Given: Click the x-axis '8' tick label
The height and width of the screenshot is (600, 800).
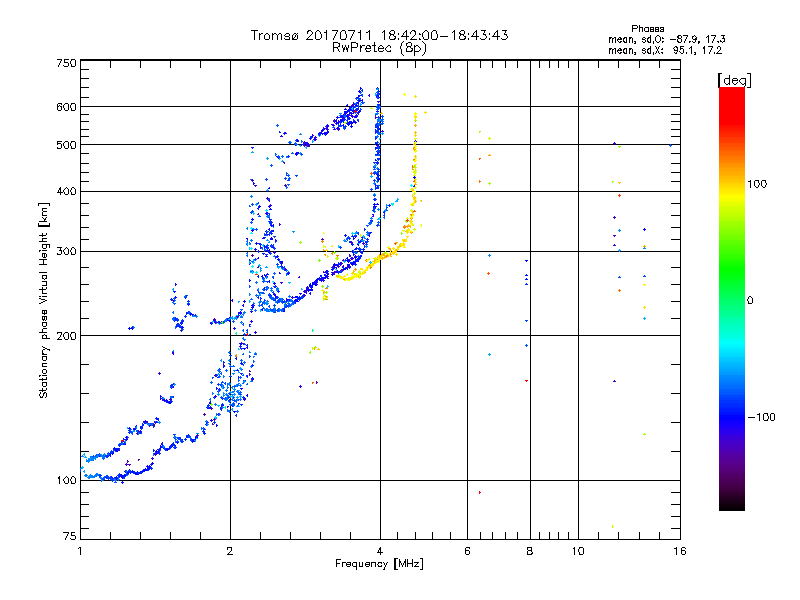Looking at the screenshot, I should 530,551.
